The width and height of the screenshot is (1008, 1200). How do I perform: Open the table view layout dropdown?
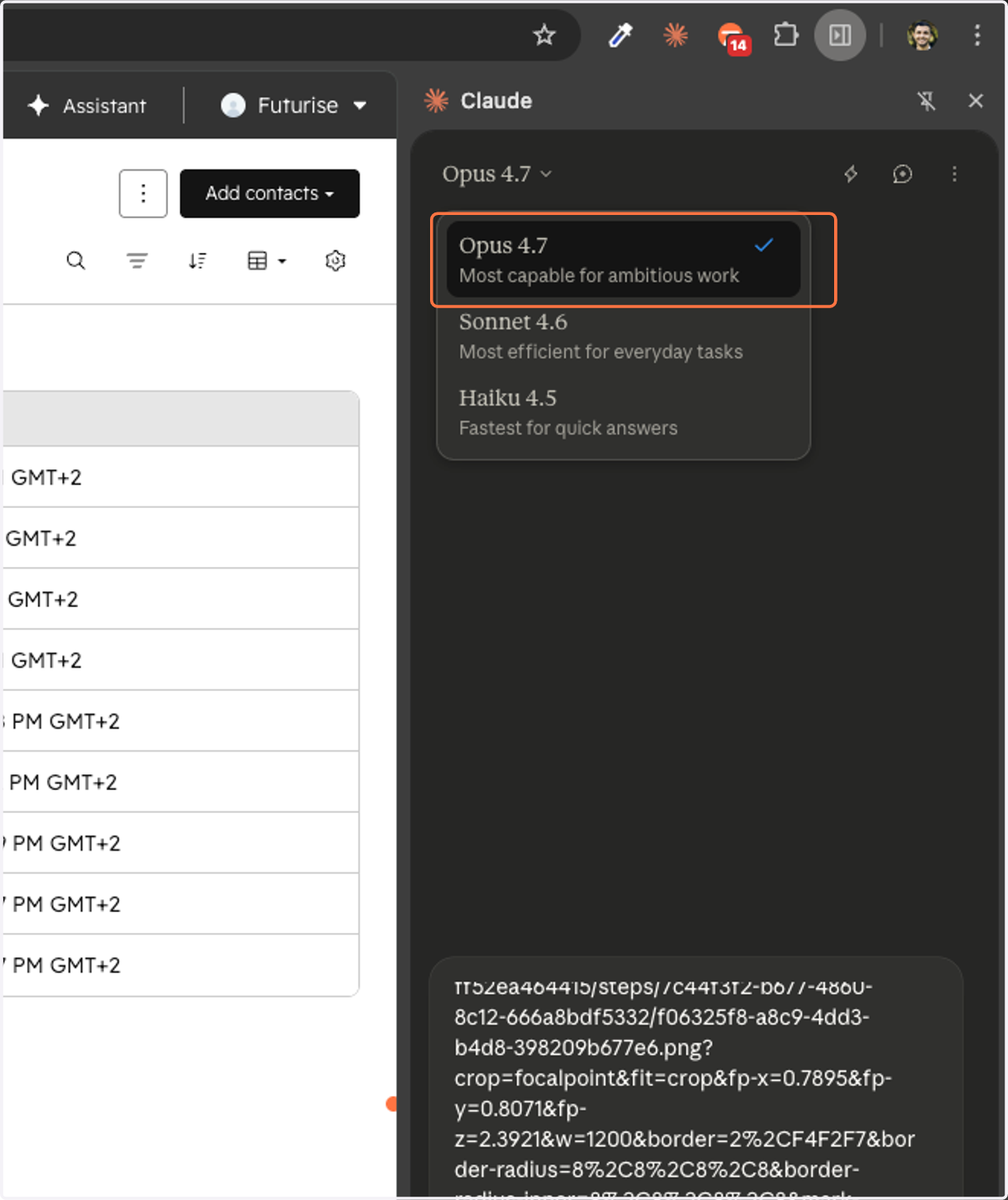tap(266, 261)
